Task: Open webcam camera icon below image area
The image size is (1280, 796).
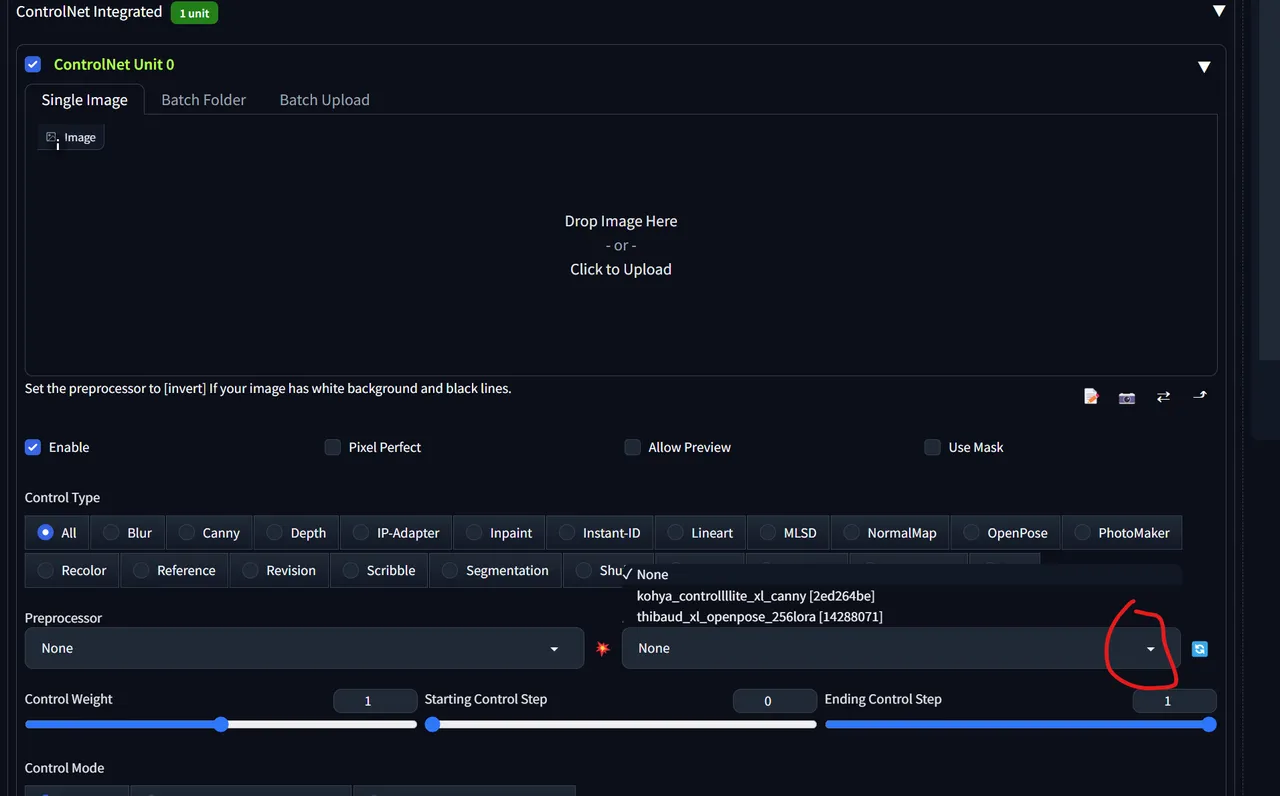Action: pyautogui.click(x=1127, y=397)
